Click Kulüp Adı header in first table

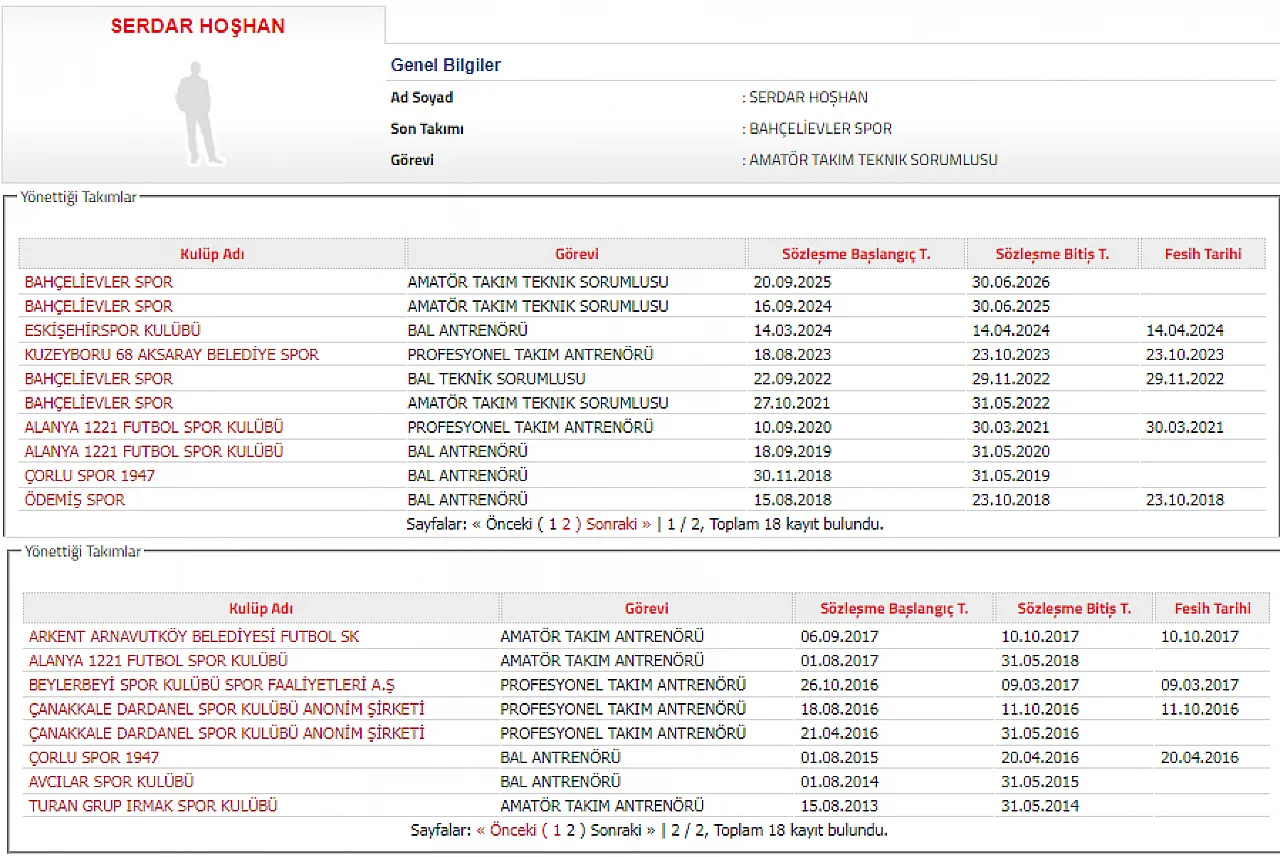[212, 254]
